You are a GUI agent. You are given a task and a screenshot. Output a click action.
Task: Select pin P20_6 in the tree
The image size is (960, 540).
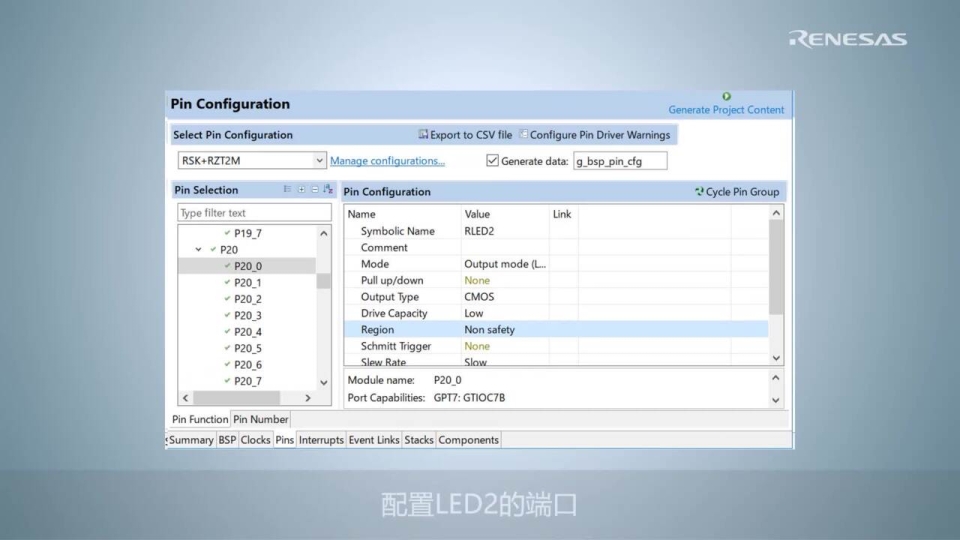(248, 364)
